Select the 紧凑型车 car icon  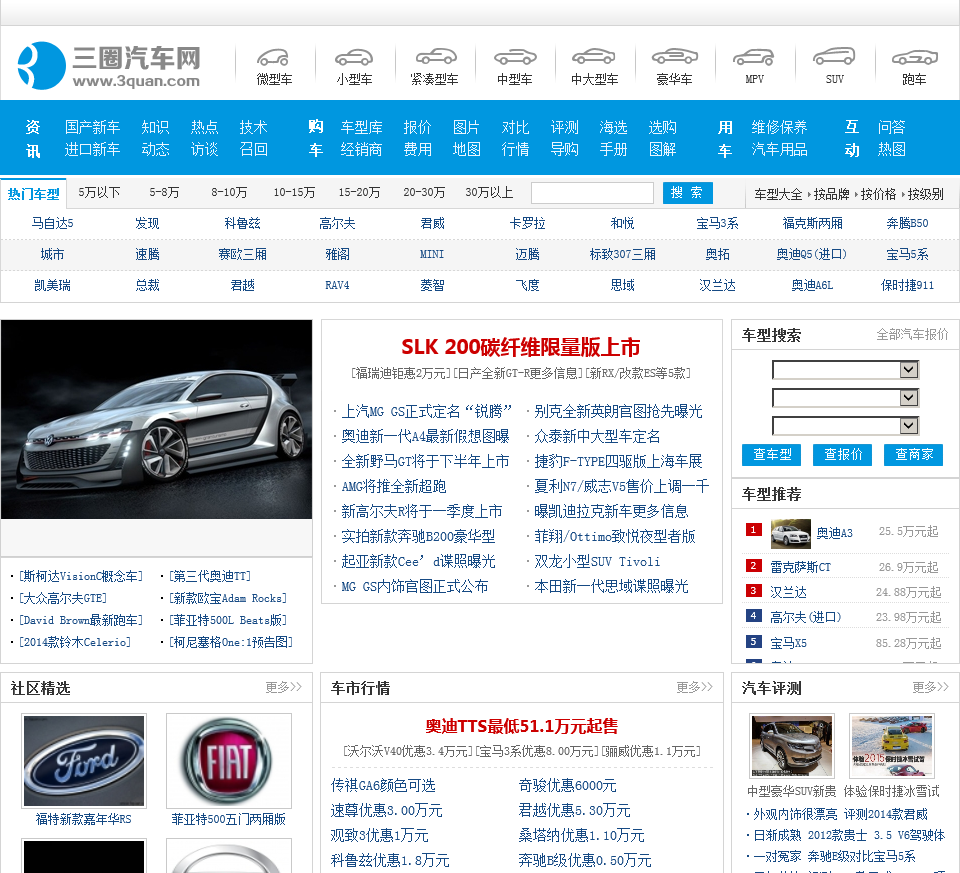point(435,57)
